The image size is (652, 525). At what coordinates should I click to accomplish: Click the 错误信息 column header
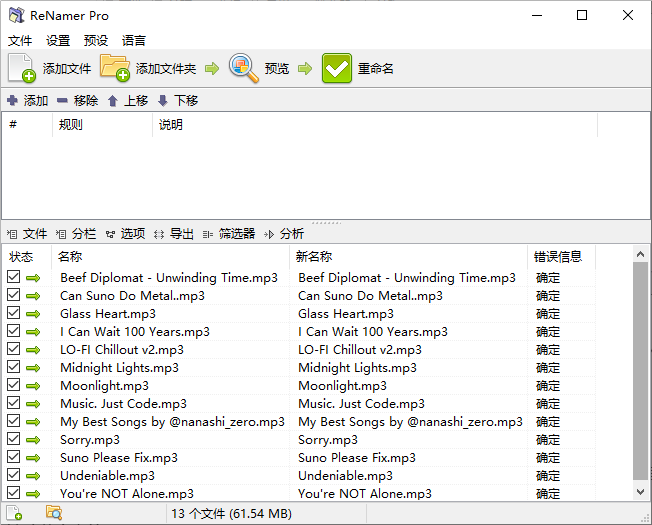[561, 256]
